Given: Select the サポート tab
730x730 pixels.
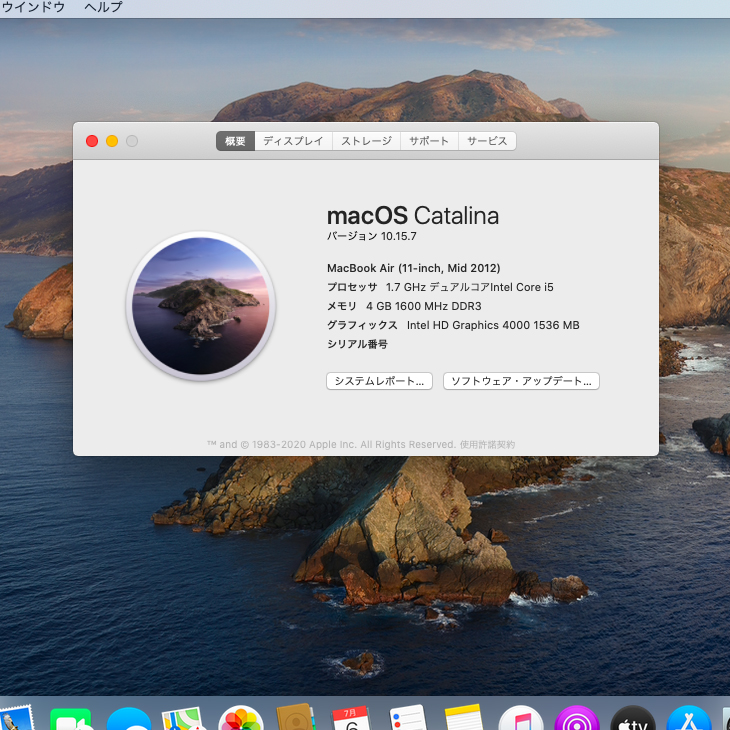Looking at the screenshot, I should tap(429, 141).
